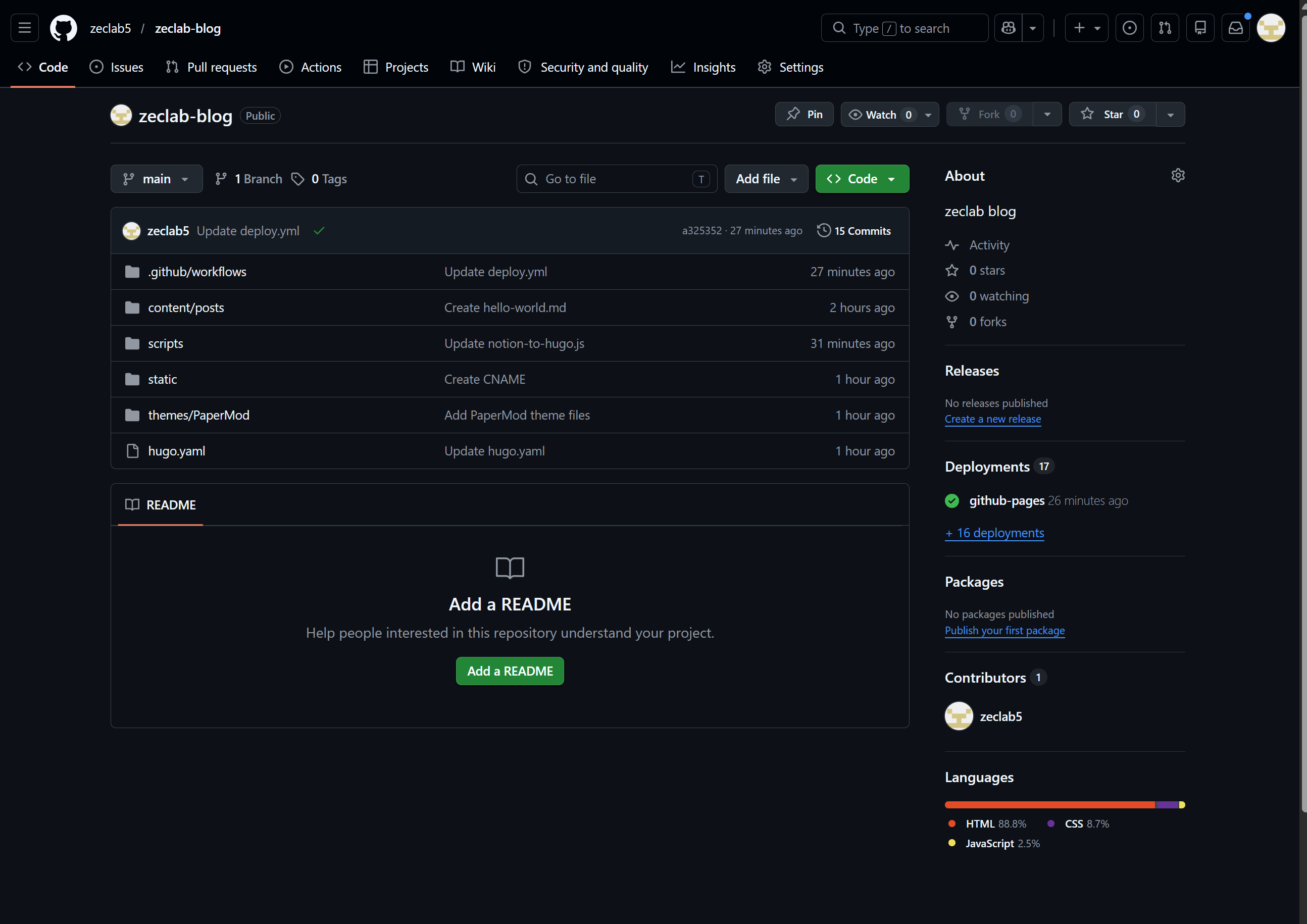Switch to the Issues tab
The height and width of the screenshot is (924, 1307).
tap(117, 67)
